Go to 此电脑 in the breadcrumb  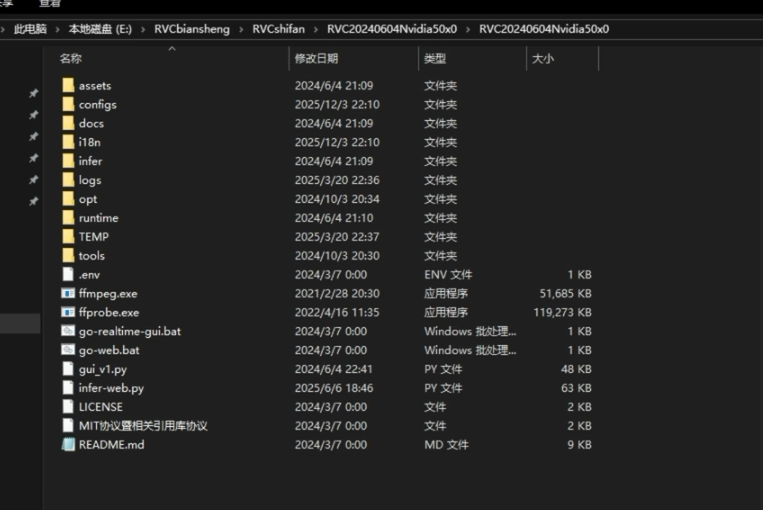point(30,29)
